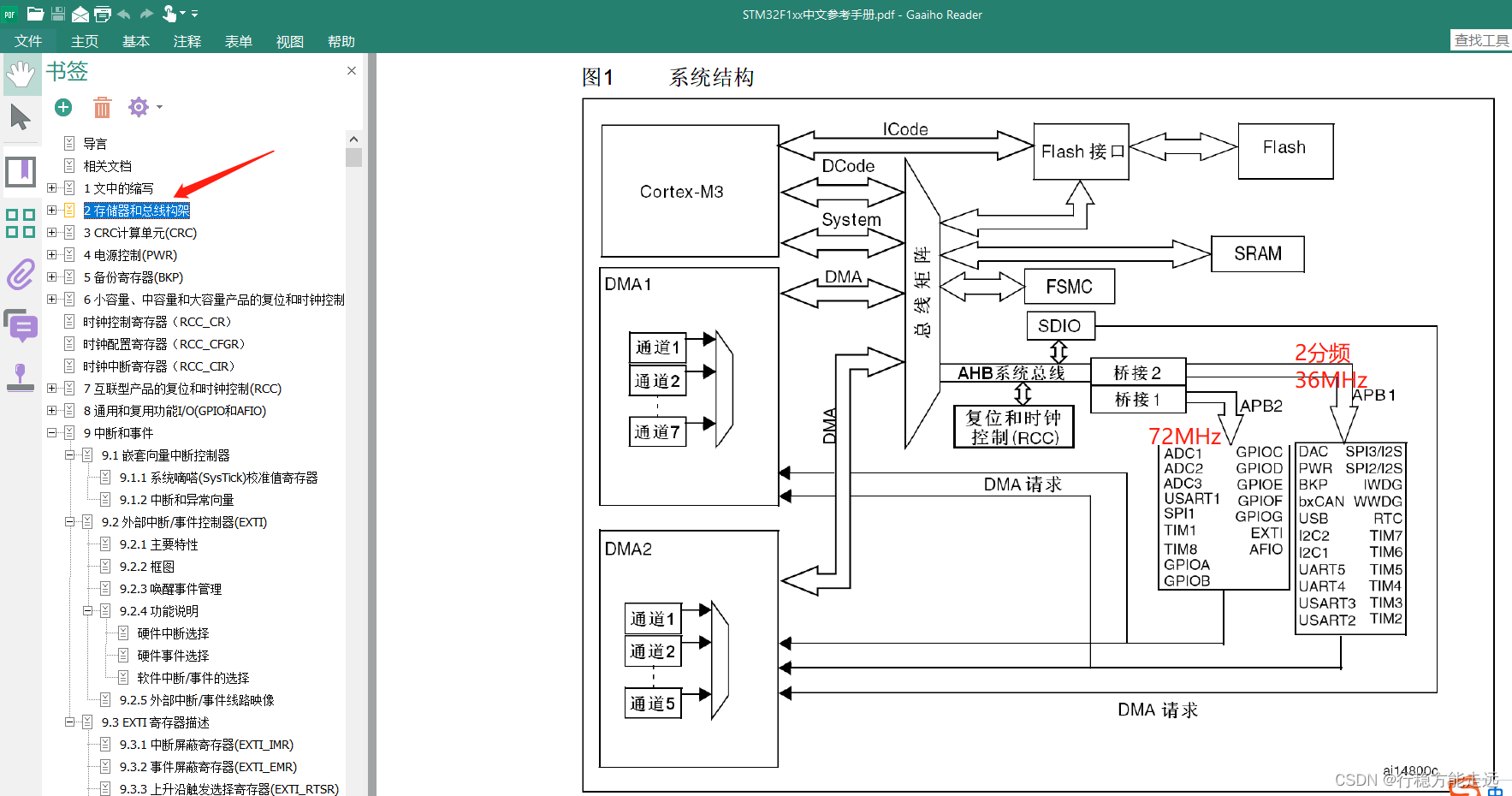This screenshot has width=1512, height=796.
Task: Click the print icon
Action: [x=103, y=14]
